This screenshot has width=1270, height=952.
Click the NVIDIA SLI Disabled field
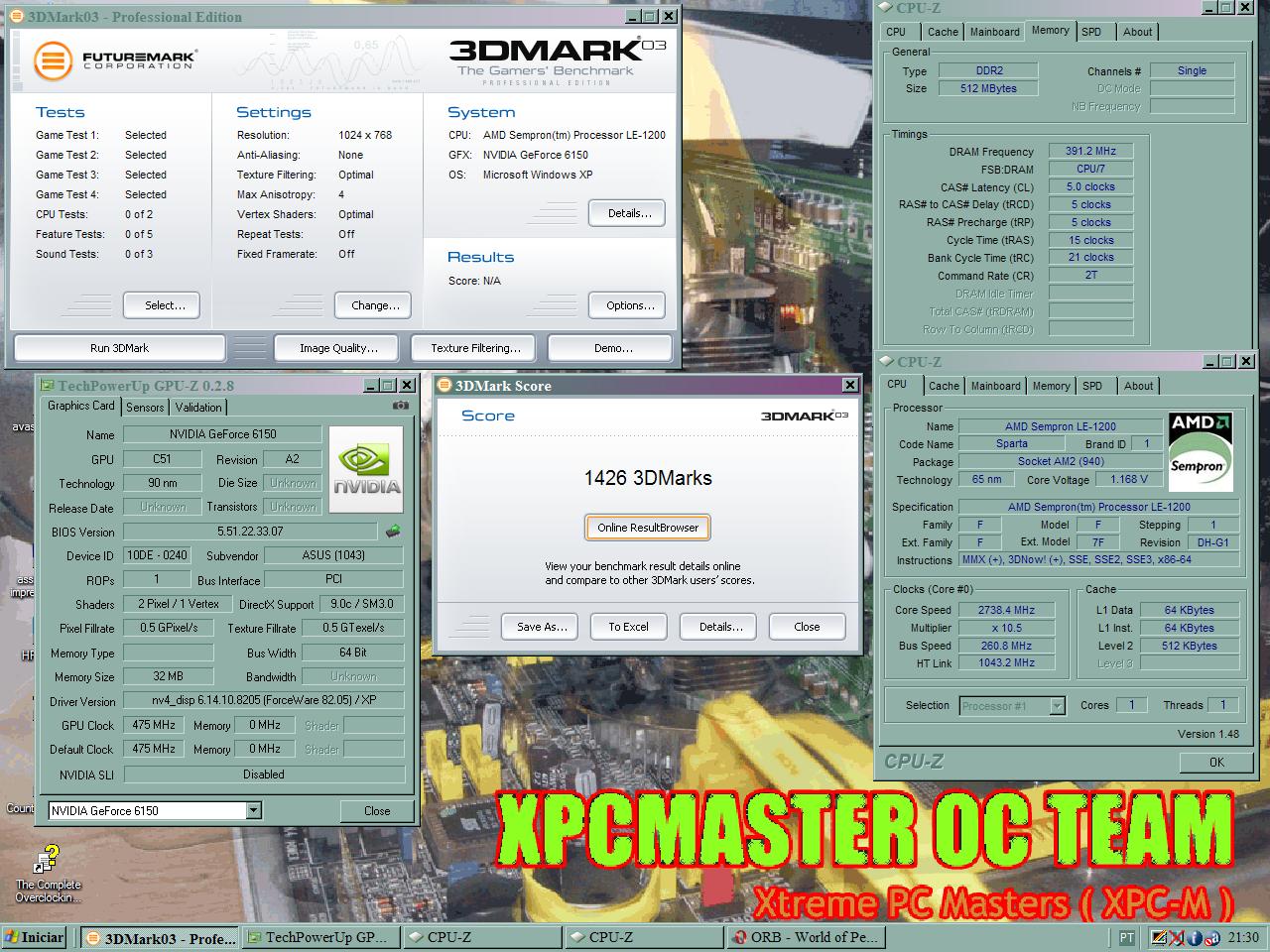(264, 774)
